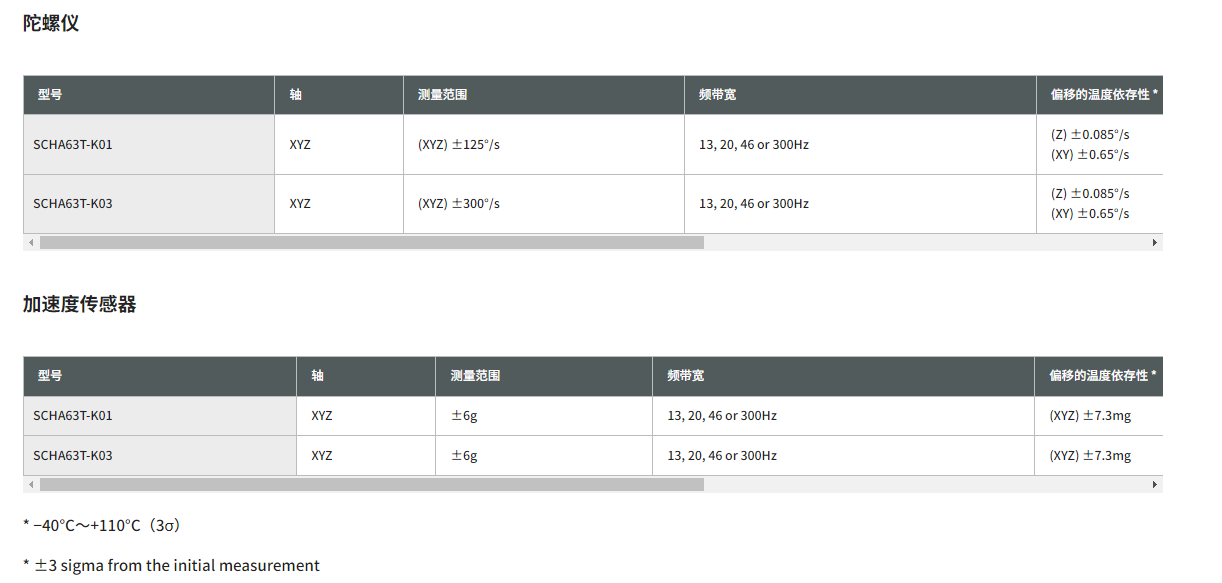This screenshot has width=1222, height=583.
Task: Click 型号 header in the gyroscope table
Action: [50, 95]
